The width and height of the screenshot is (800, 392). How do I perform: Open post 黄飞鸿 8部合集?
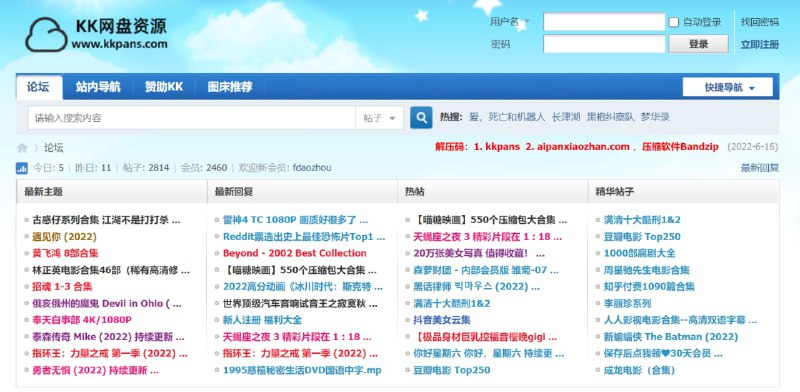coord(65,253)
